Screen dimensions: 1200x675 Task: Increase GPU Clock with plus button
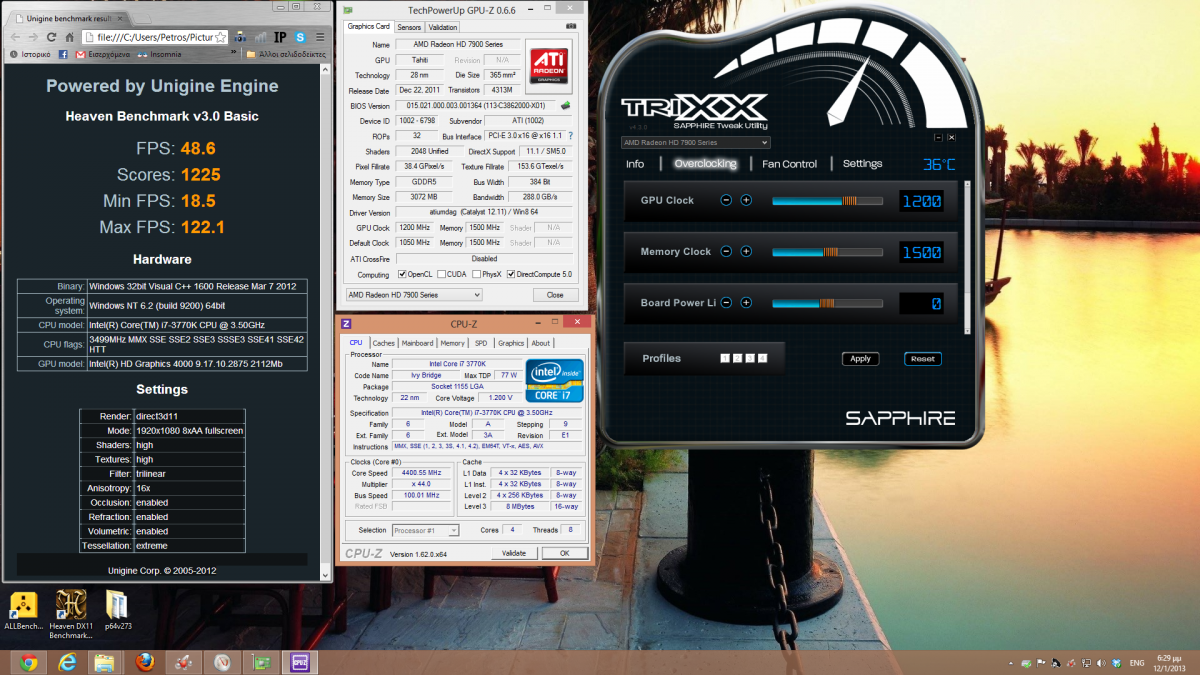pyautogui.click(x=746, y=200)
